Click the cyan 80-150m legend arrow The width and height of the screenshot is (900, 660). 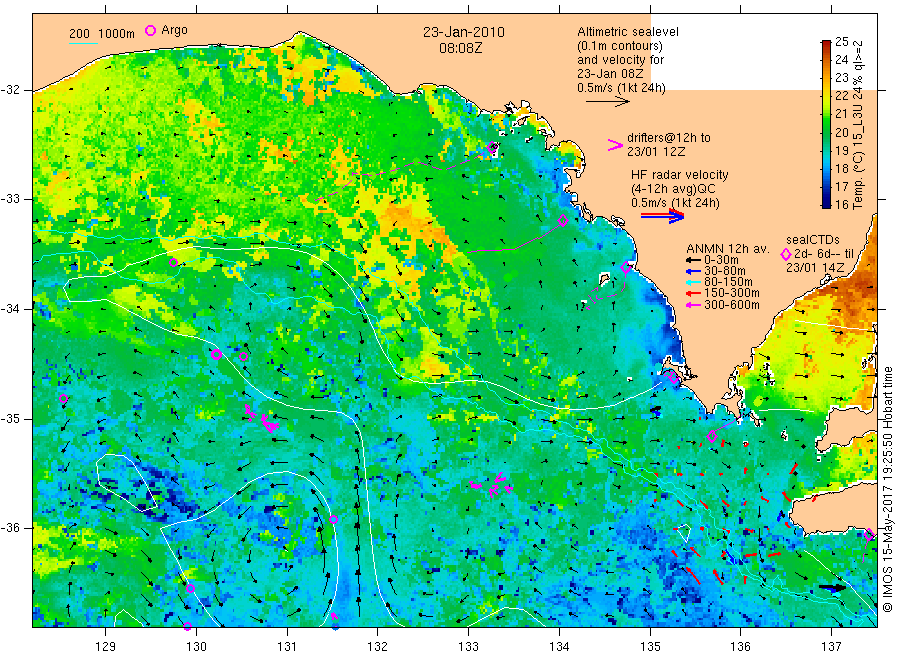[694, 282]
